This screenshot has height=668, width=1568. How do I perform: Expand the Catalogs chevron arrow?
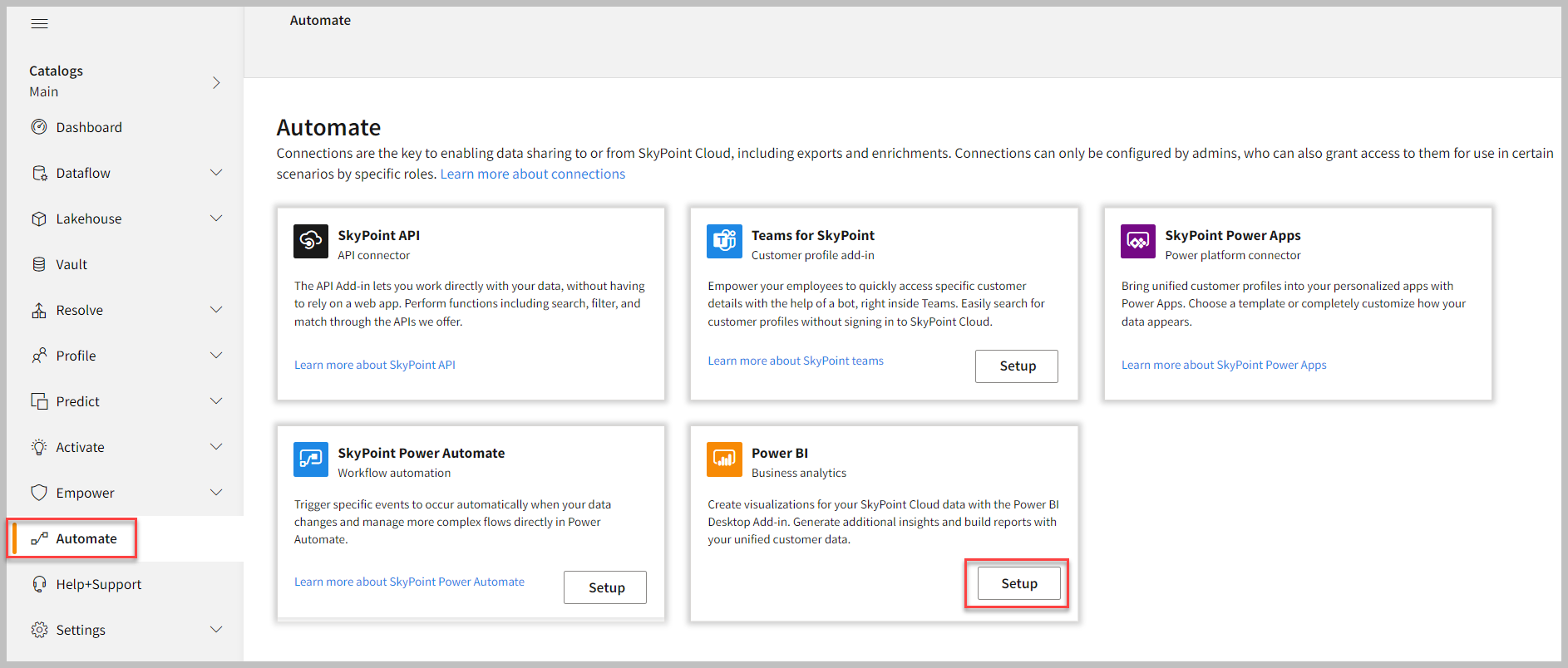coord(216,82)
